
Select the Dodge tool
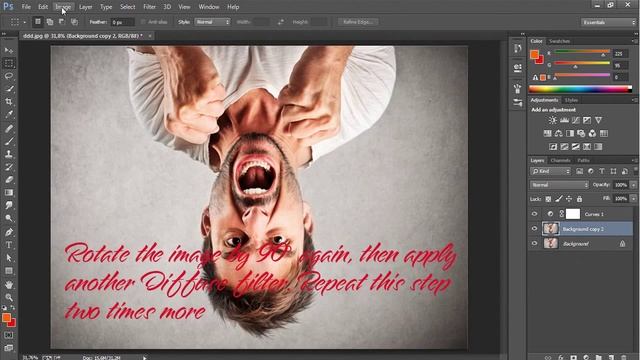[9, 218]
